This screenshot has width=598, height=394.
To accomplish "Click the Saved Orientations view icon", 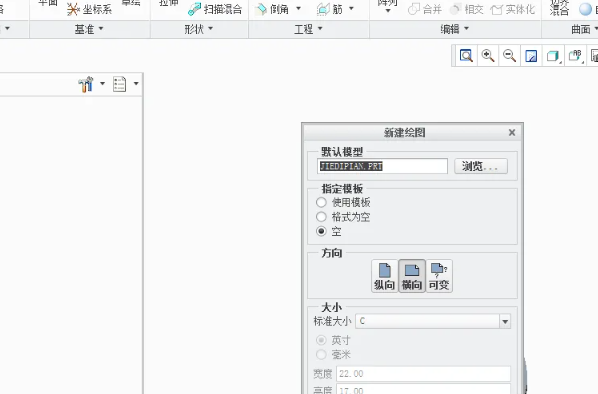I will (575, 56).
